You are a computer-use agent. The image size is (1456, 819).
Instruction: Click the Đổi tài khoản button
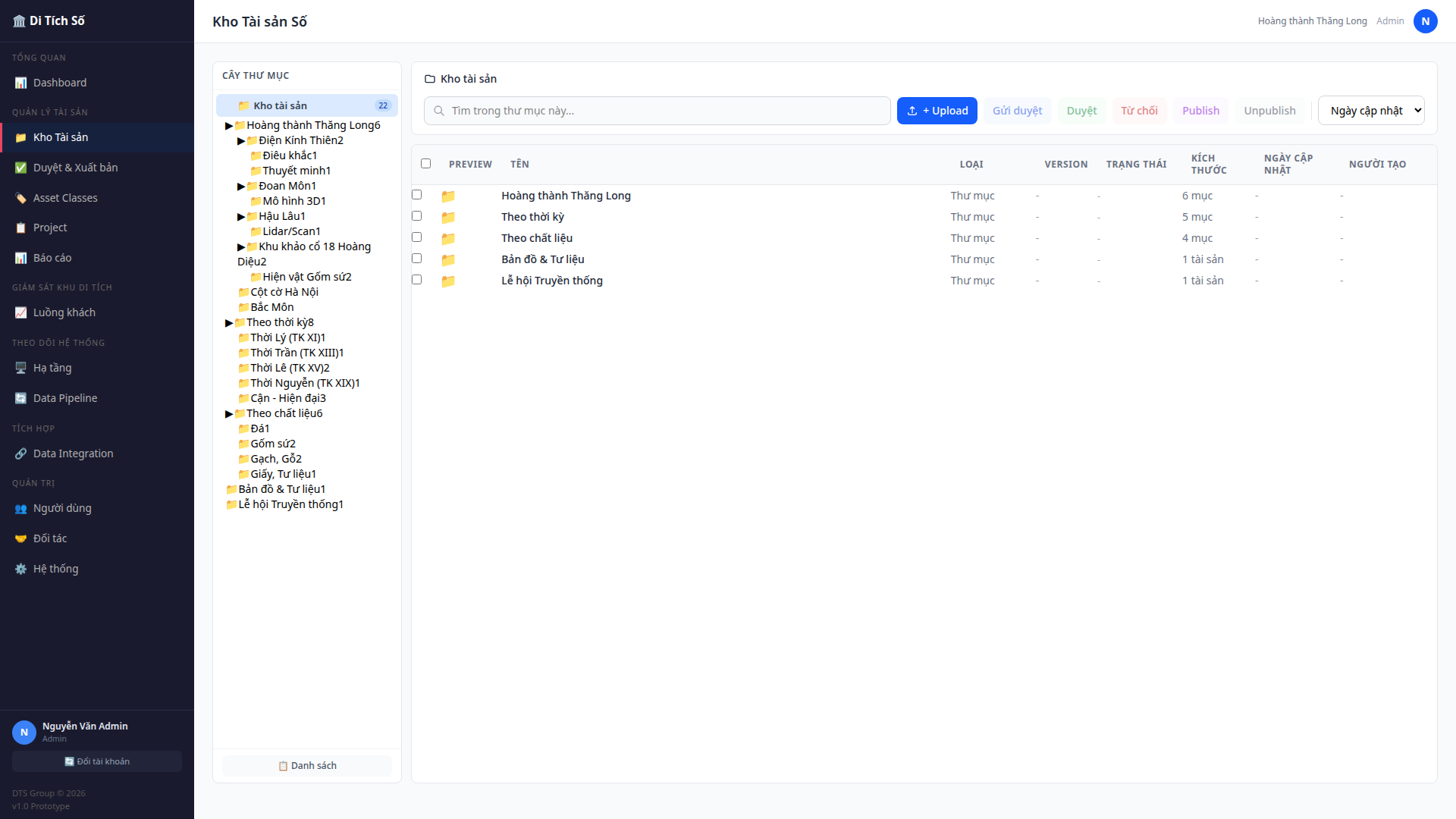click(97, 761)
